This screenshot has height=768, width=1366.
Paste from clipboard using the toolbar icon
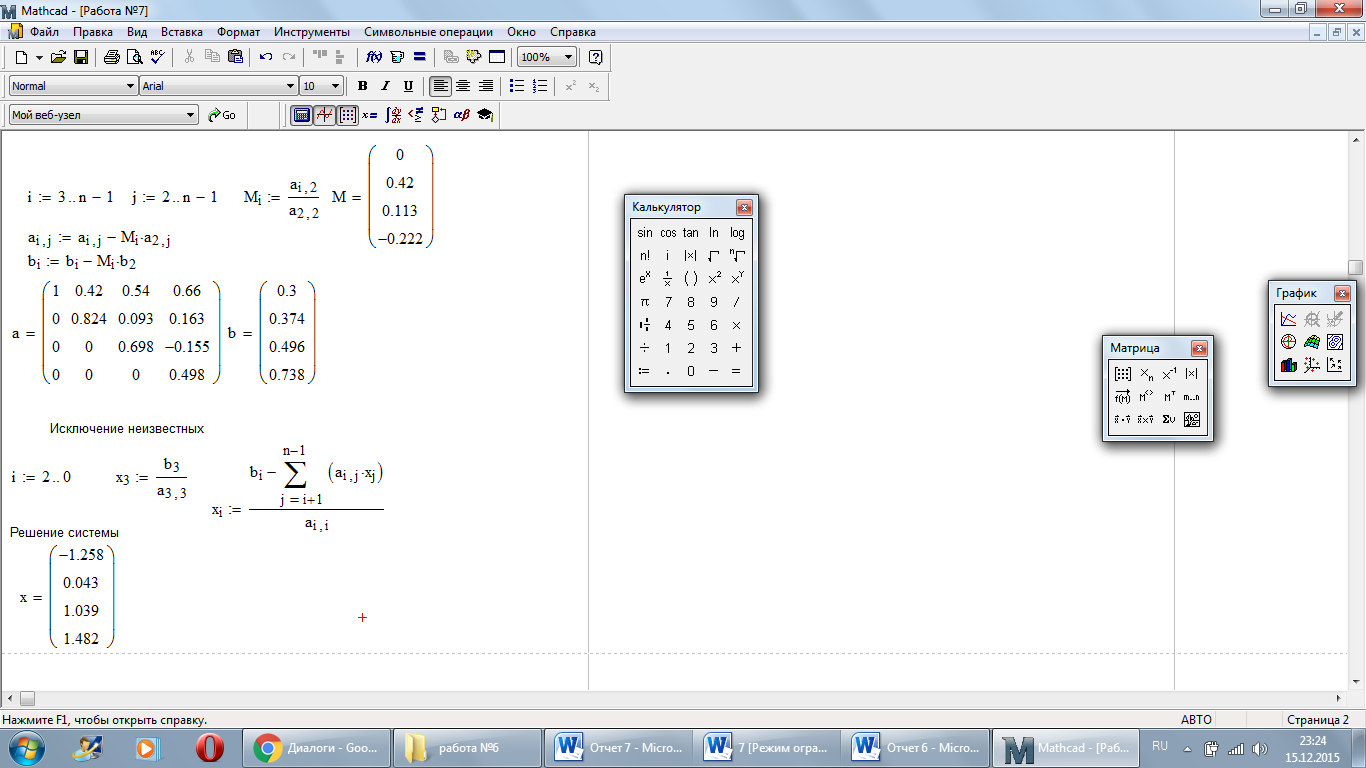click(x=235, y=57)
